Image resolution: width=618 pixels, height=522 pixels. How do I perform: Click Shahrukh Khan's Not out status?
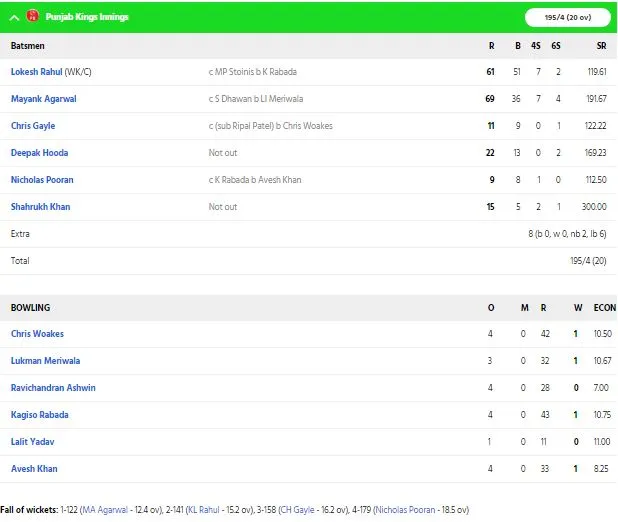(x=223, y=207)
